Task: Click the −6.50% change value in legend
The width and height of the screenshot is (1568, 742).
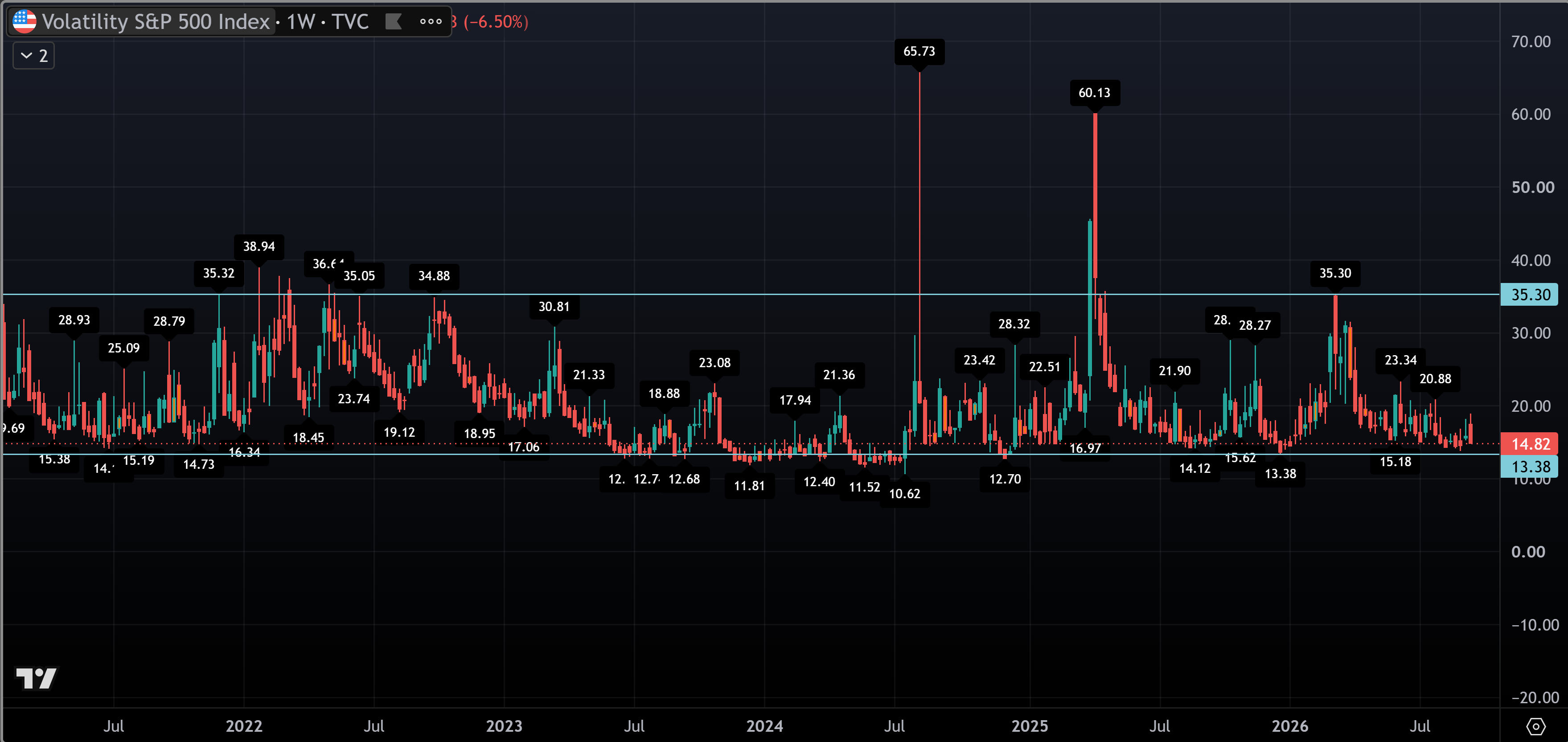Action: (x=497, y=22)
